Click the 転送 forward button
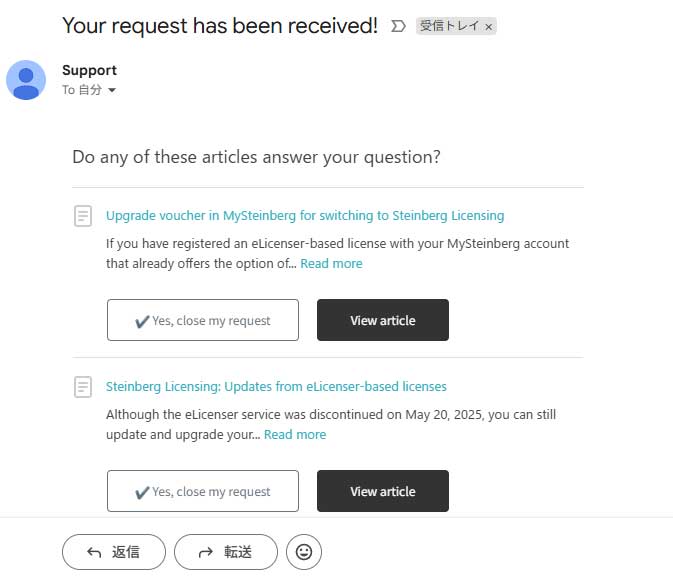This screenshot has height=578, width=673. (x=226, y=551)
